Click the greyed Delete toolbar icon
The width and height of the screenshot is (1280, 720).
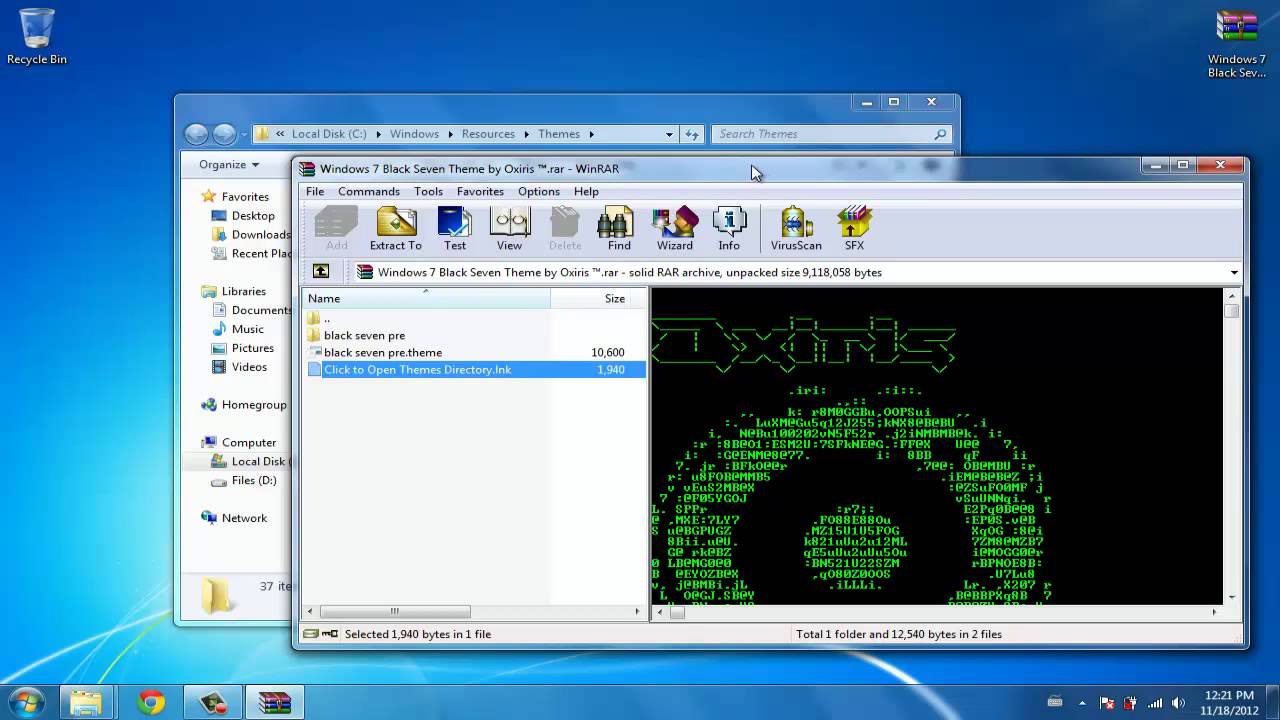565,228
